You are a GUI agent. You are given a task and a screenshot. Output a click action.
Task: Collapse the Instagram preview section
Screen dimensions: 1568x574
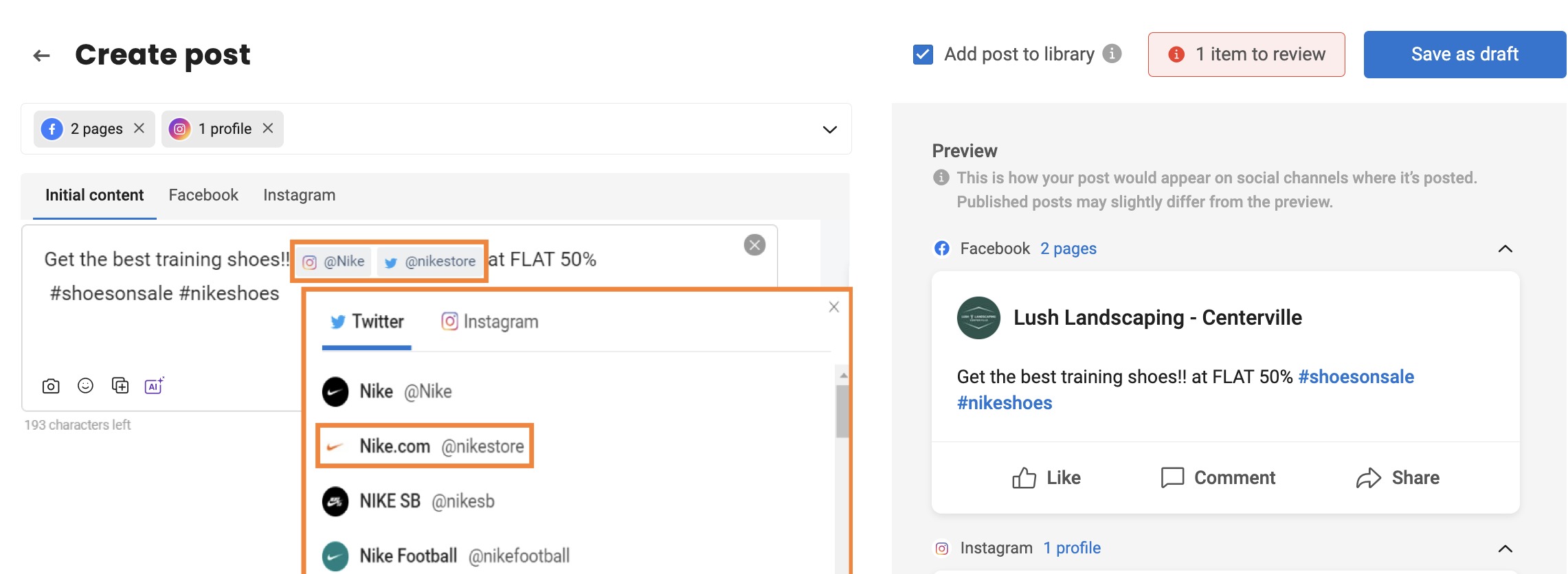coord(1505,548)
